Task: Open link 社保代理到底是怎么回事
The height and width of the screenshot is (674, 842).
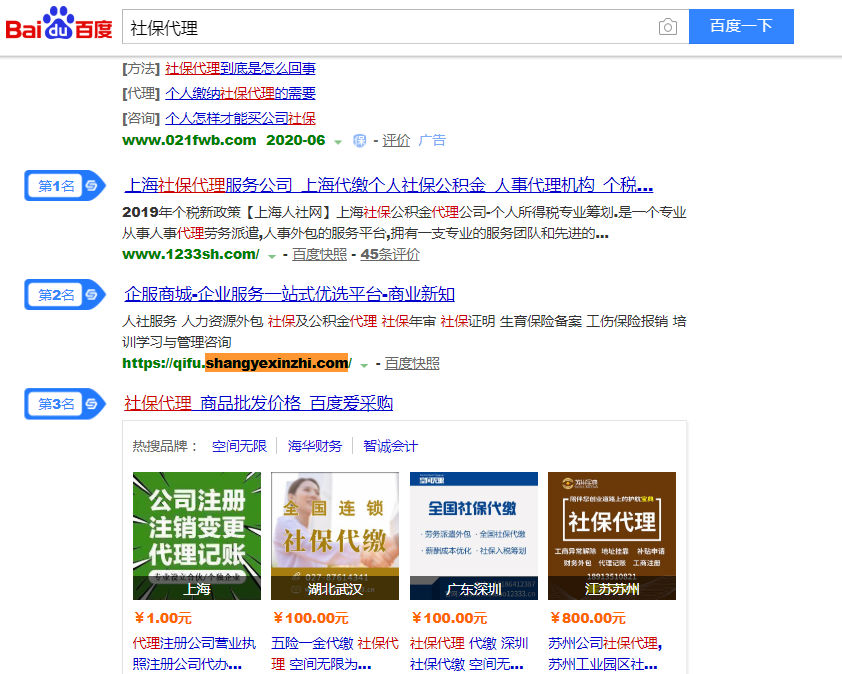Action: click(x=240, y=69)
